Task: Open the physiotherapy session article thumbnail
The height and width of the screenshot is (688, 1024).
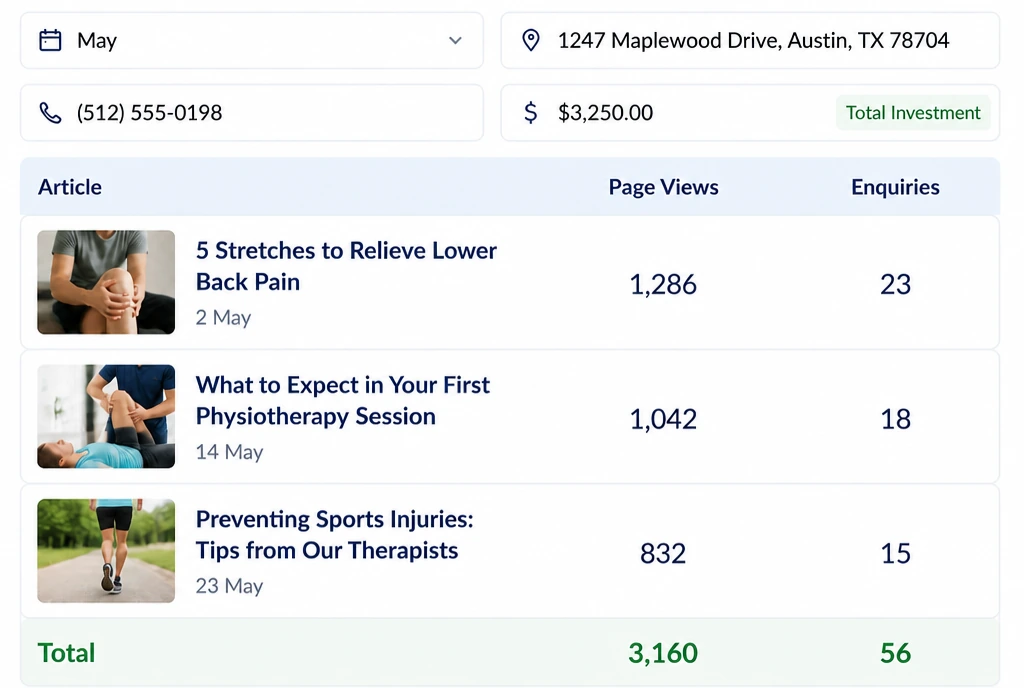Action: point(106,416)
